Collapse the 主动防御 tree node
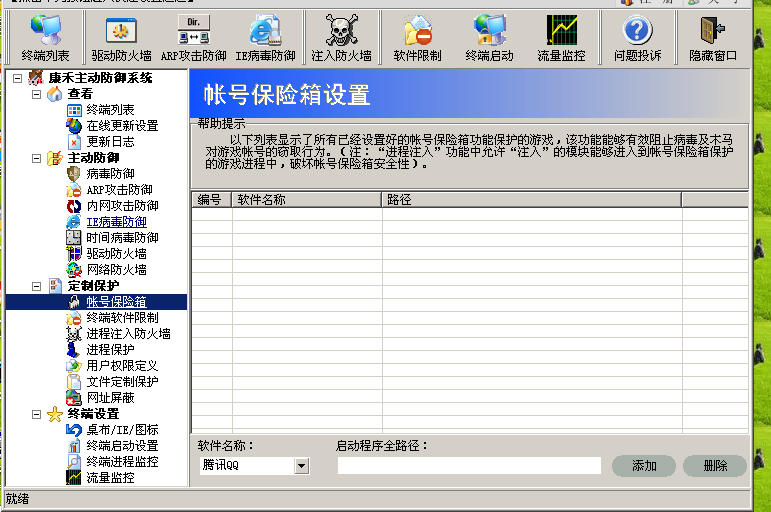Viewport: 771px width, 512px height. [x=37, y=158]
